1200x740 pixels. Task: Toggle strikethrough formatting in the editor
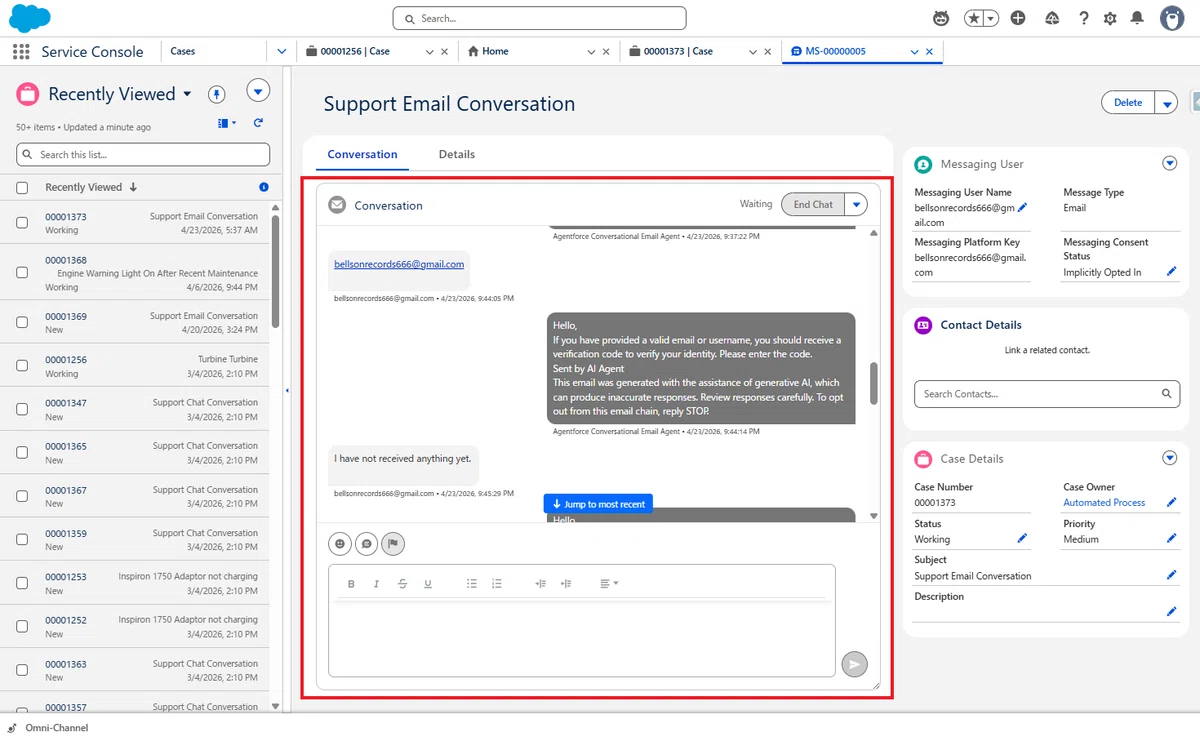(402, 584)
